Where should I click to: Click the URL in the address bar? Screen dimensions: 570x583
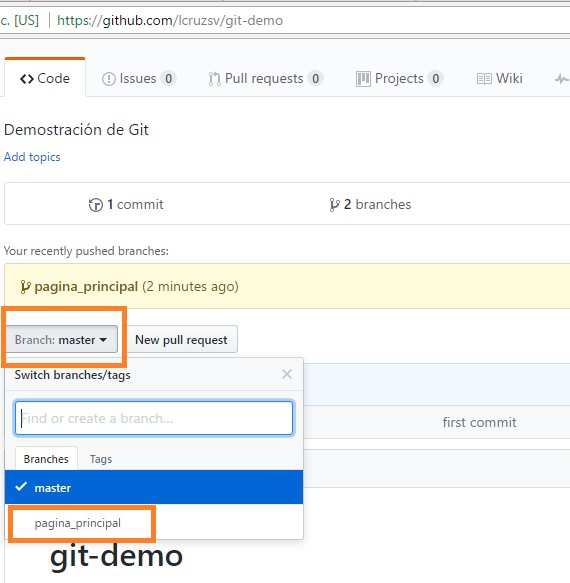[170, 20]
